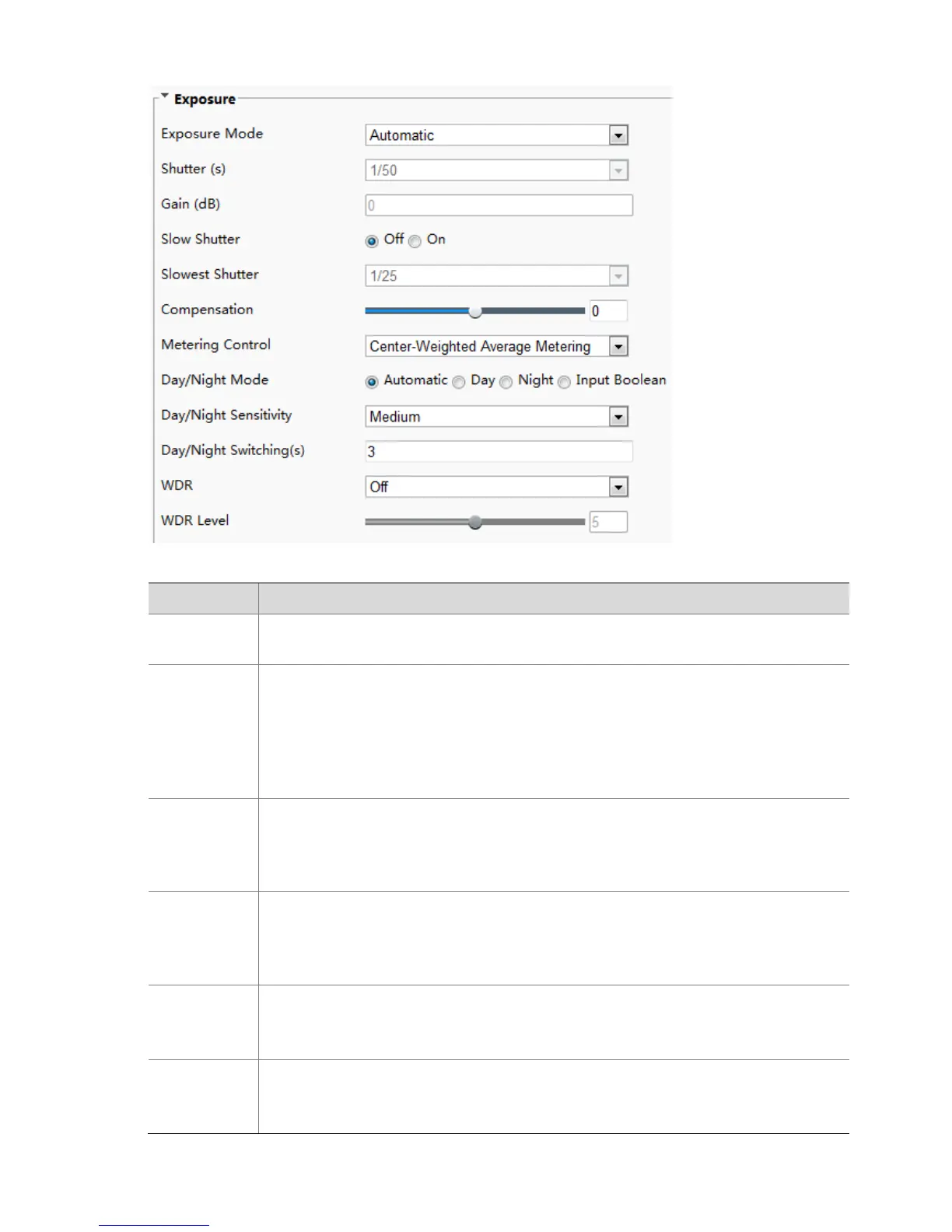The image size is (952, 1232).
Task: Click the Metering Control label
Action: click(215, 345)
